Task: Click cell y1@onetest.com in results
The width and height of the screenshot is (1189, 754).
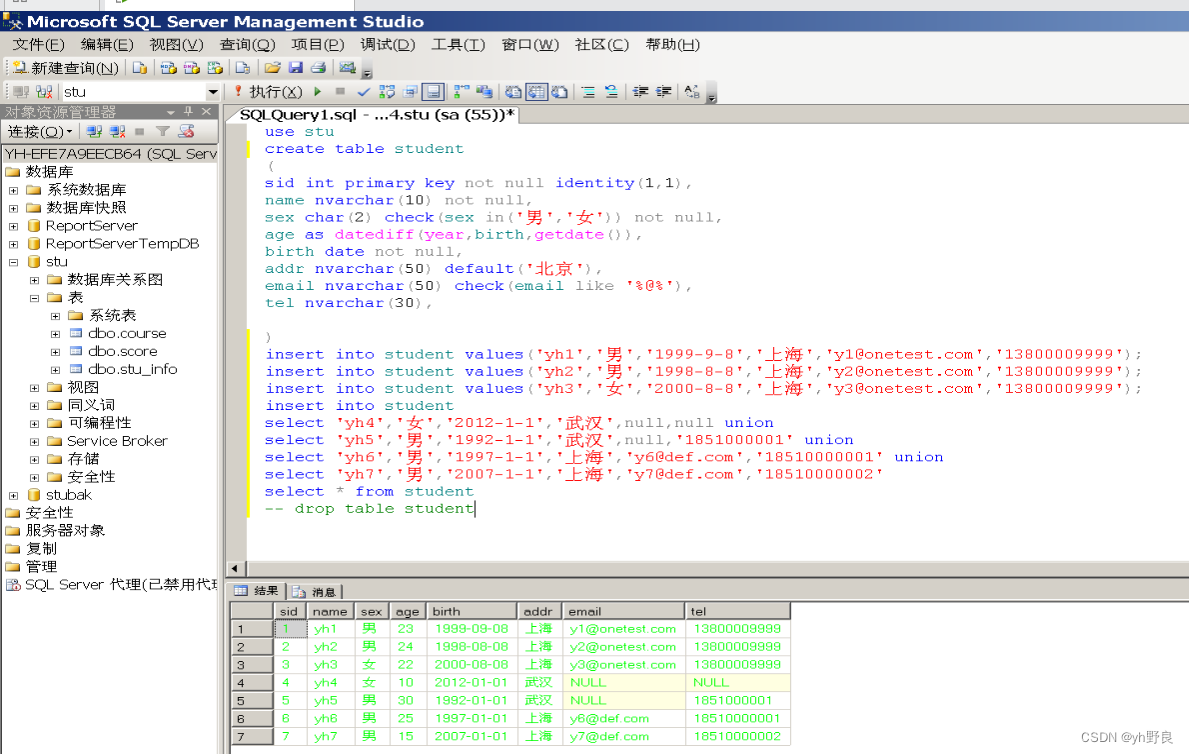Action: [x=624, y=629]
